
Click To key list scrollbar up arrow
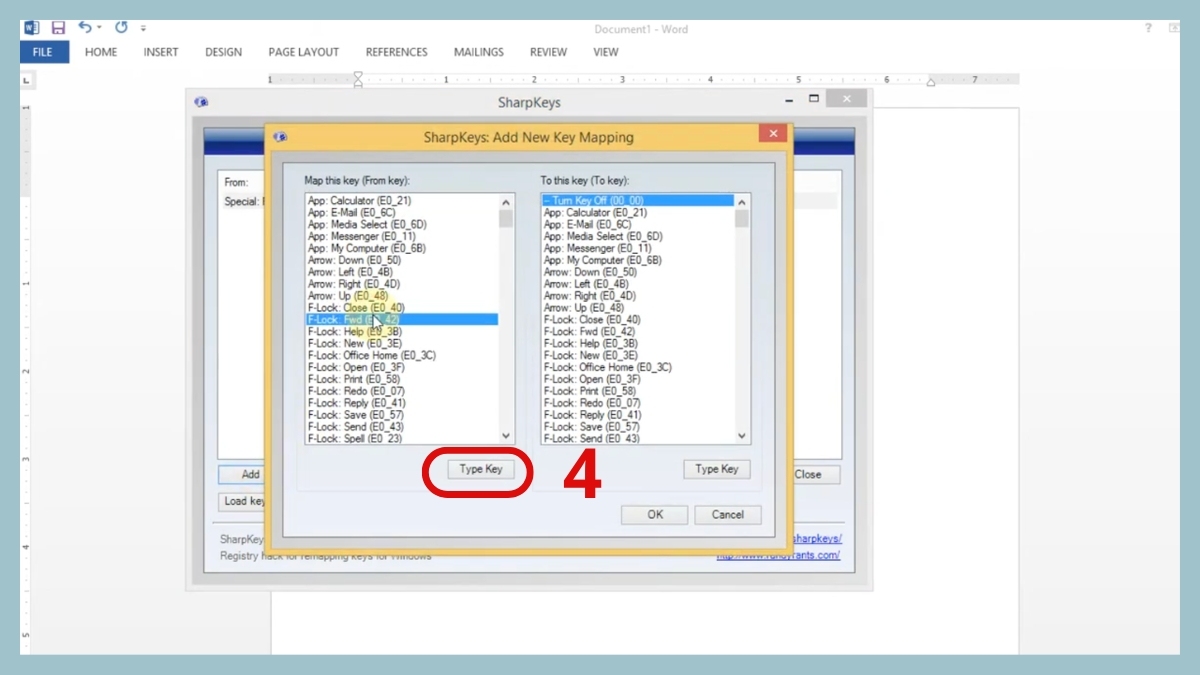[x=742, y=201]
